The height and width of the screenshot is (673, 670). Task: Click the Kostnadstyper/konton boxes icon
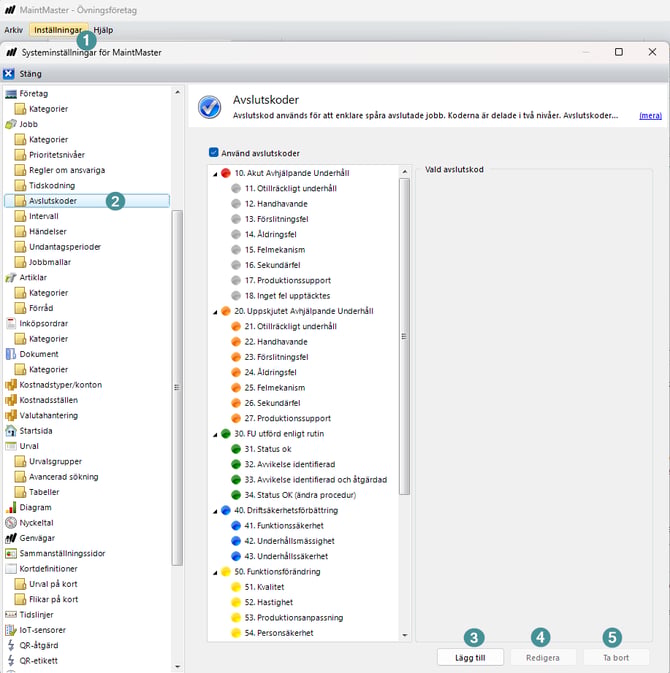point(11,385)
